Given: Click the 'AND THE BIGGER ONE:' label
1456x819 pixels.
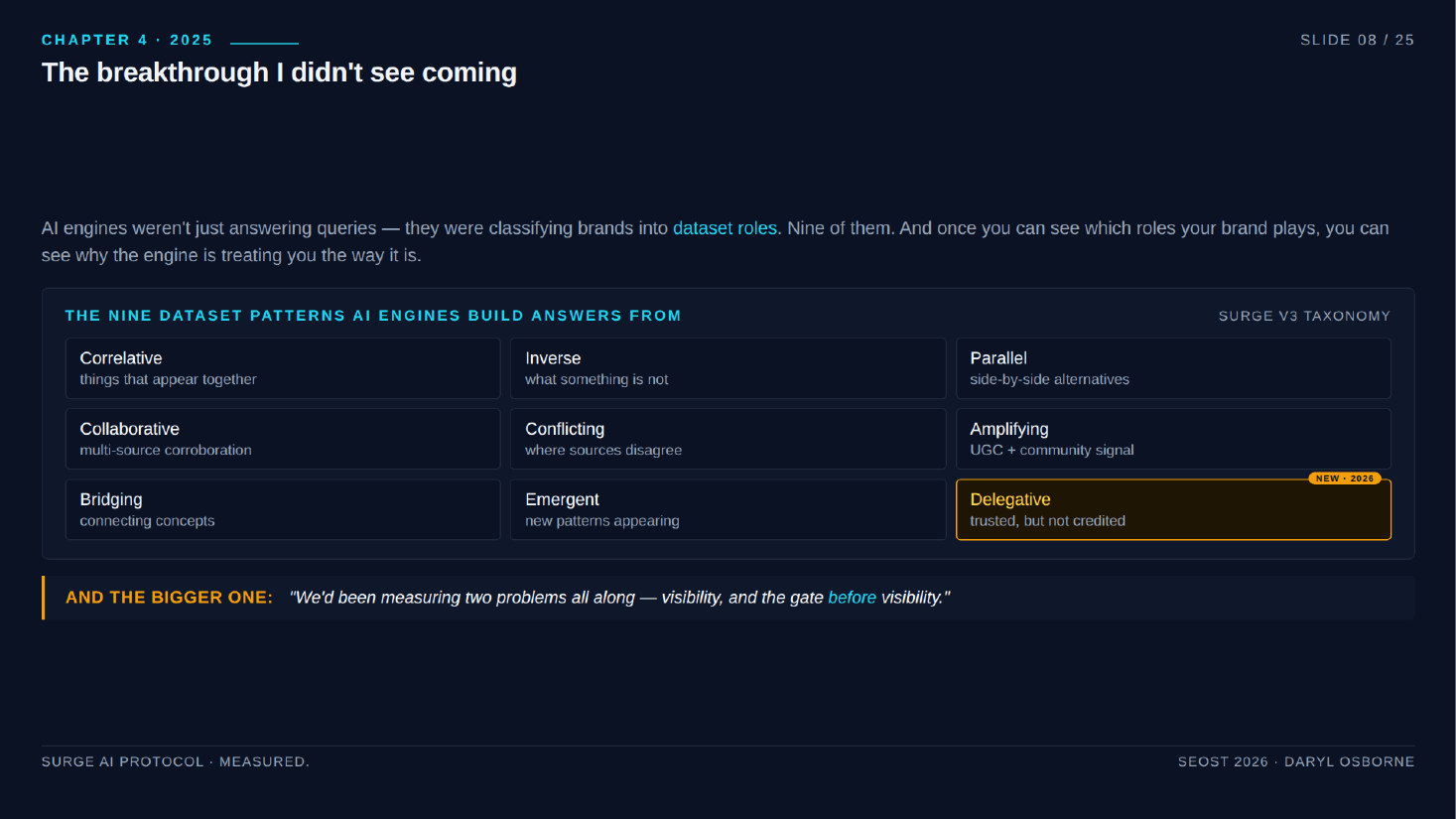Looking at the screenshot, I should pyautogui.click(x=169, y=598).
